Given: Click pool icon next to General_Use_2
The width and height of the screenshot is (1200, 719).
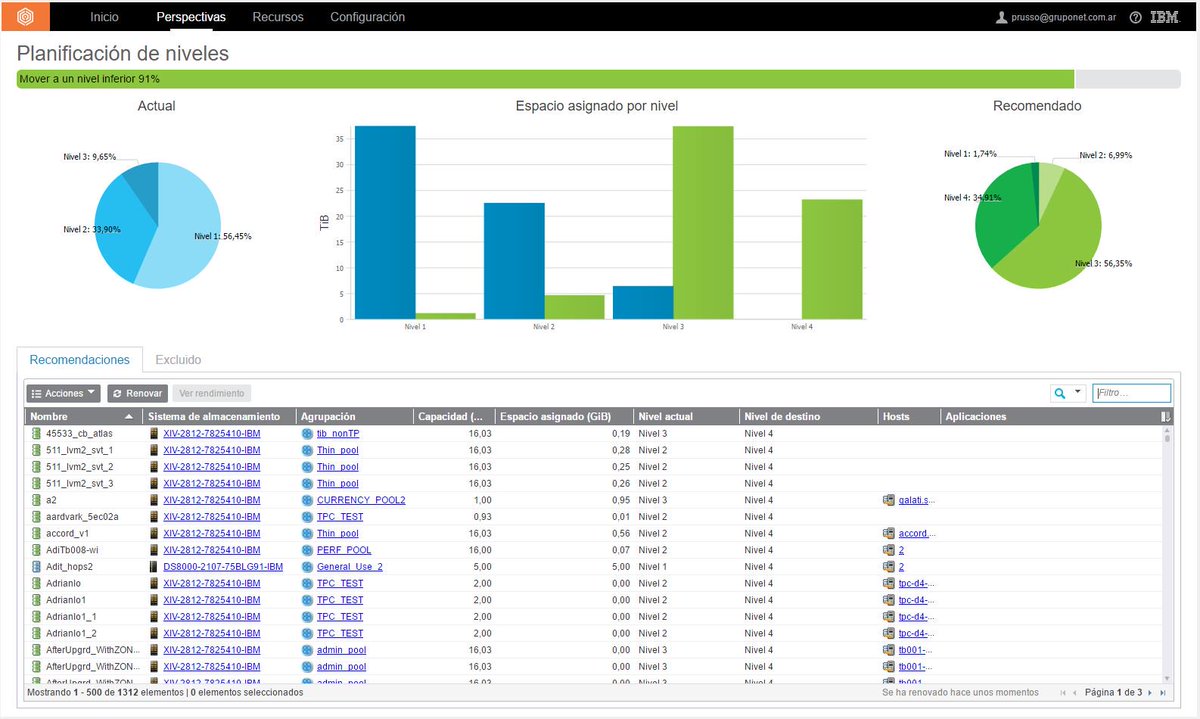Looking at the screenshot, I should click(x=307, y=566).
